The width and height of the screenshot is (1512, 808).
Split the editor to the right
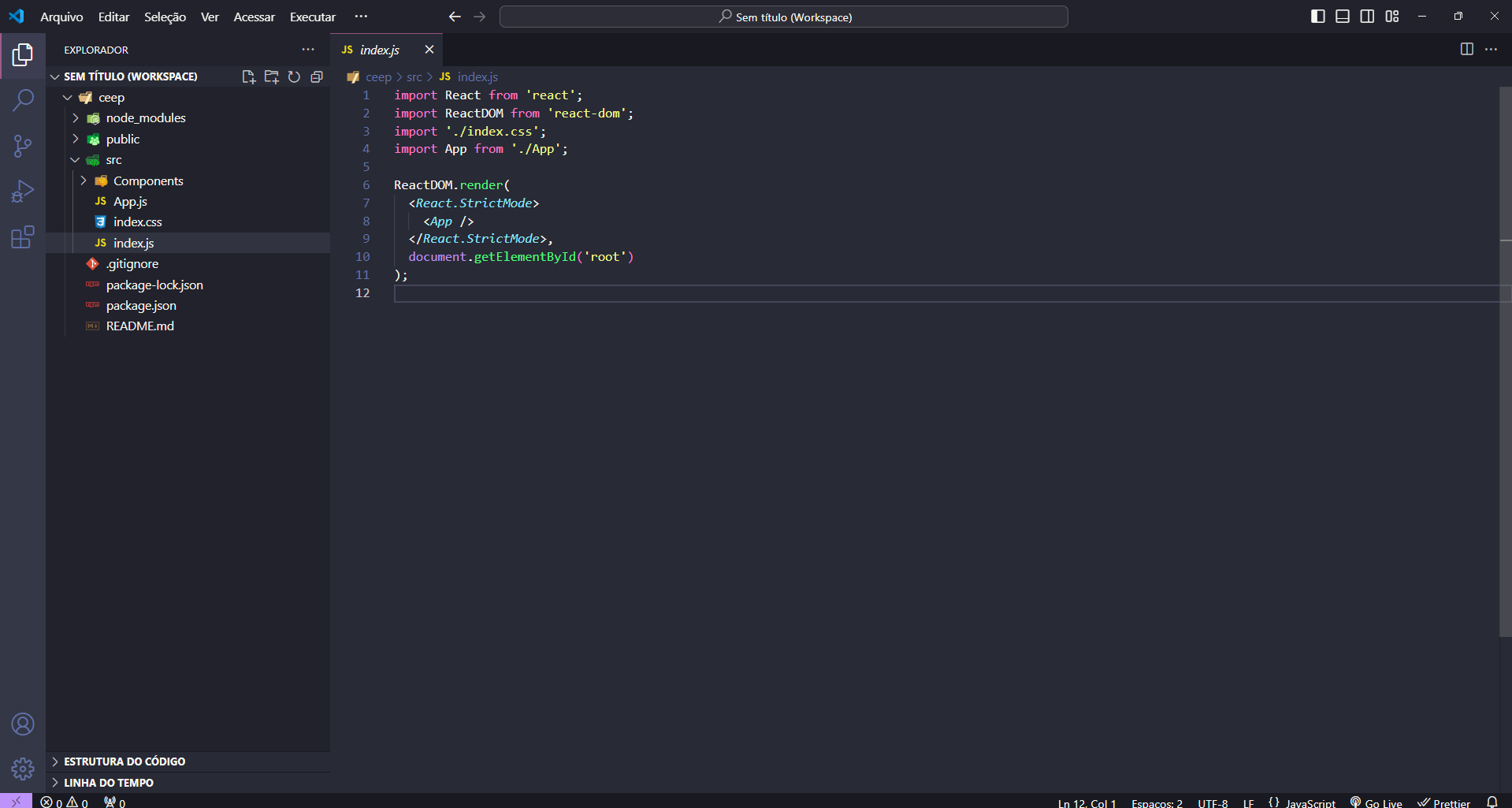pyautogui.click(x=1466, y=49)
